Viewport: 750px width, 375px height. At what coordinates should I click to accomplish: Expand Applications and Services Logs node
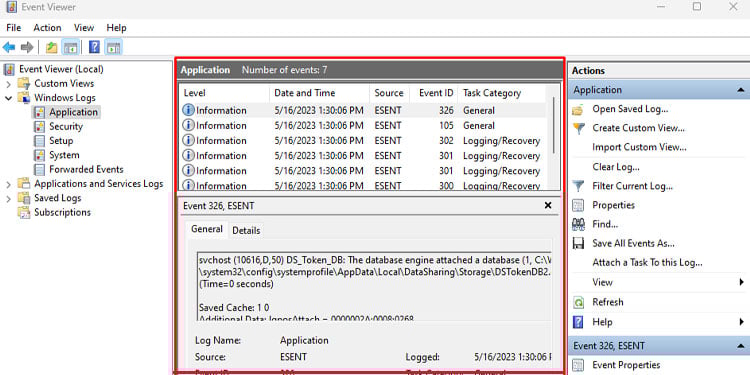coord(9,184)
